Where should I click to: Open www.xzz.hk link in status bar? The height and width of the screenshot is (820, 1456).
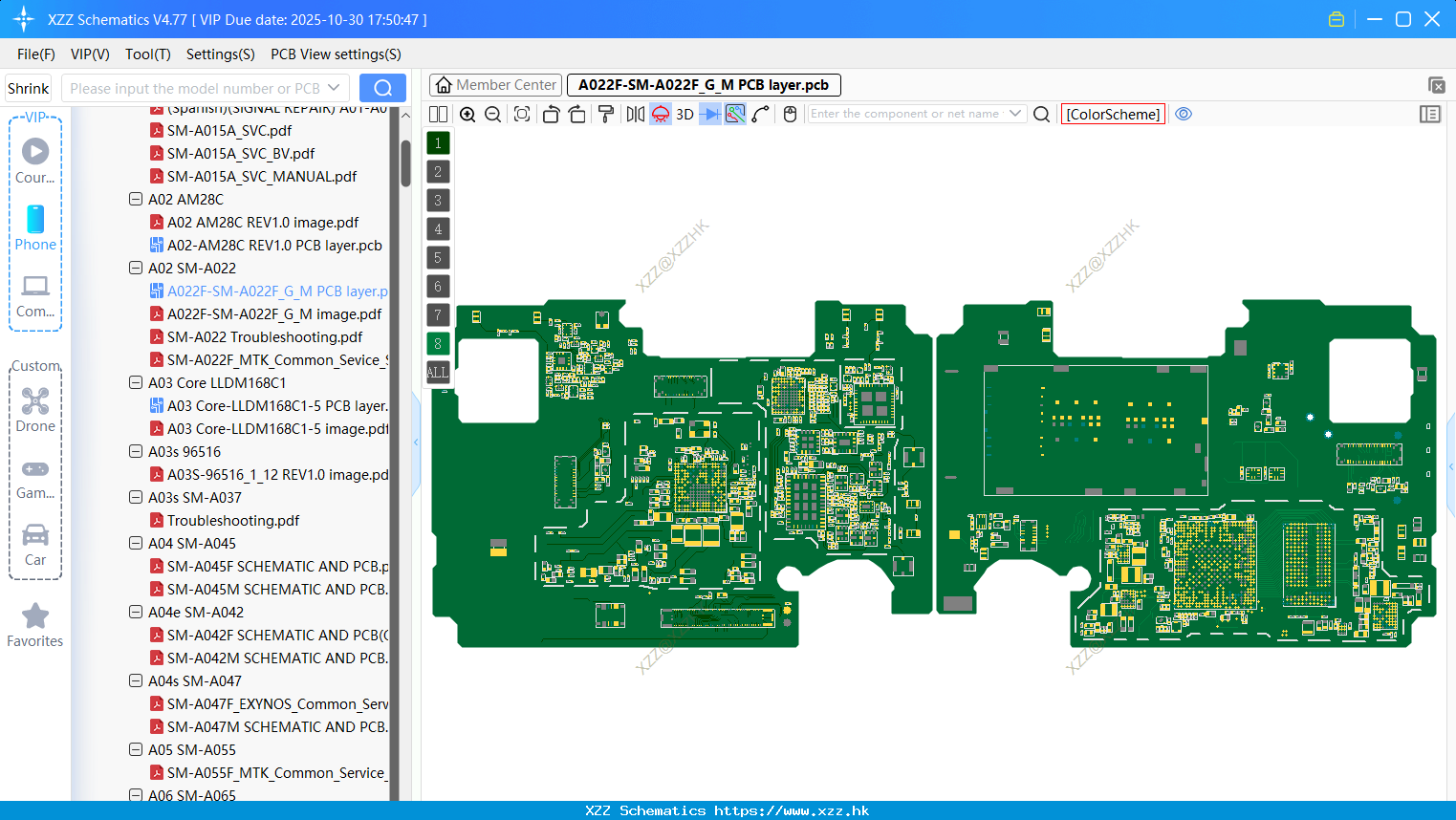coord(792,810)
